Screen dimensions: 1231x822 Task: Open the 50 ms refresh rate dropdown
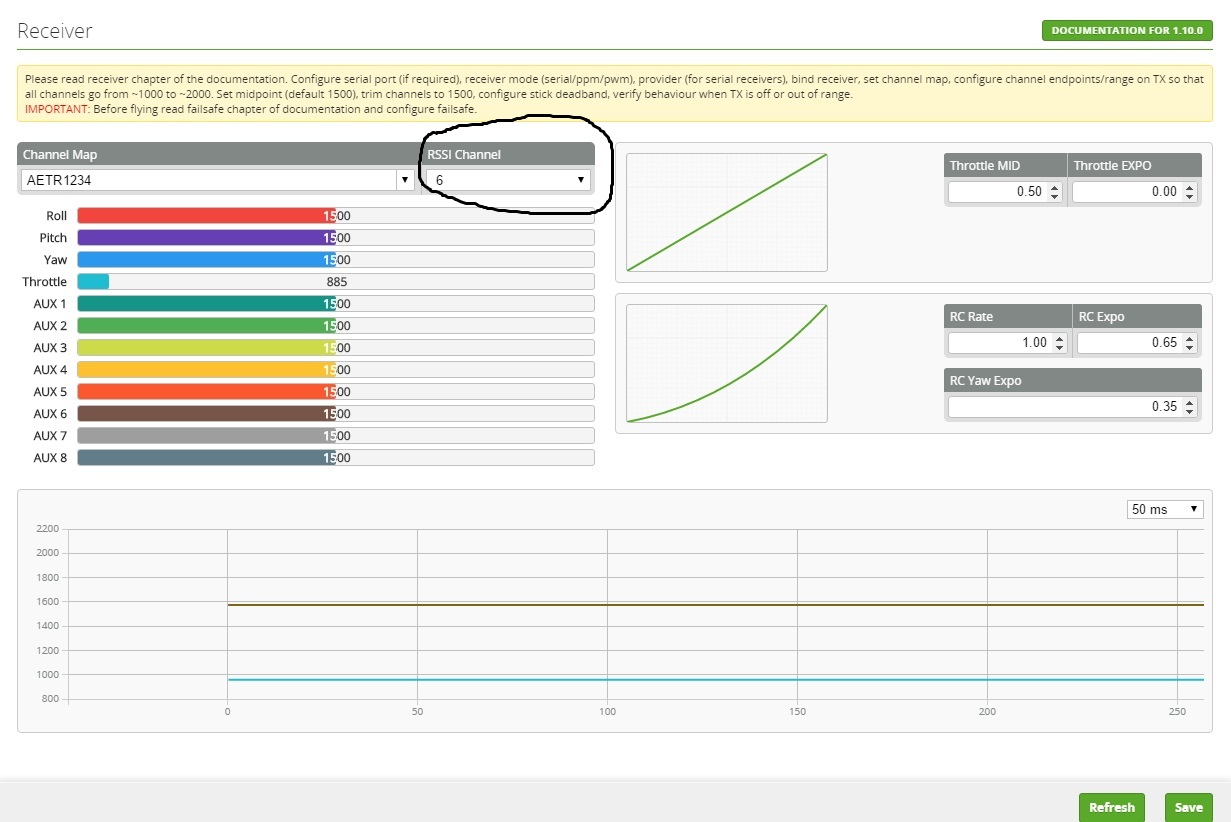[1164, 510]
